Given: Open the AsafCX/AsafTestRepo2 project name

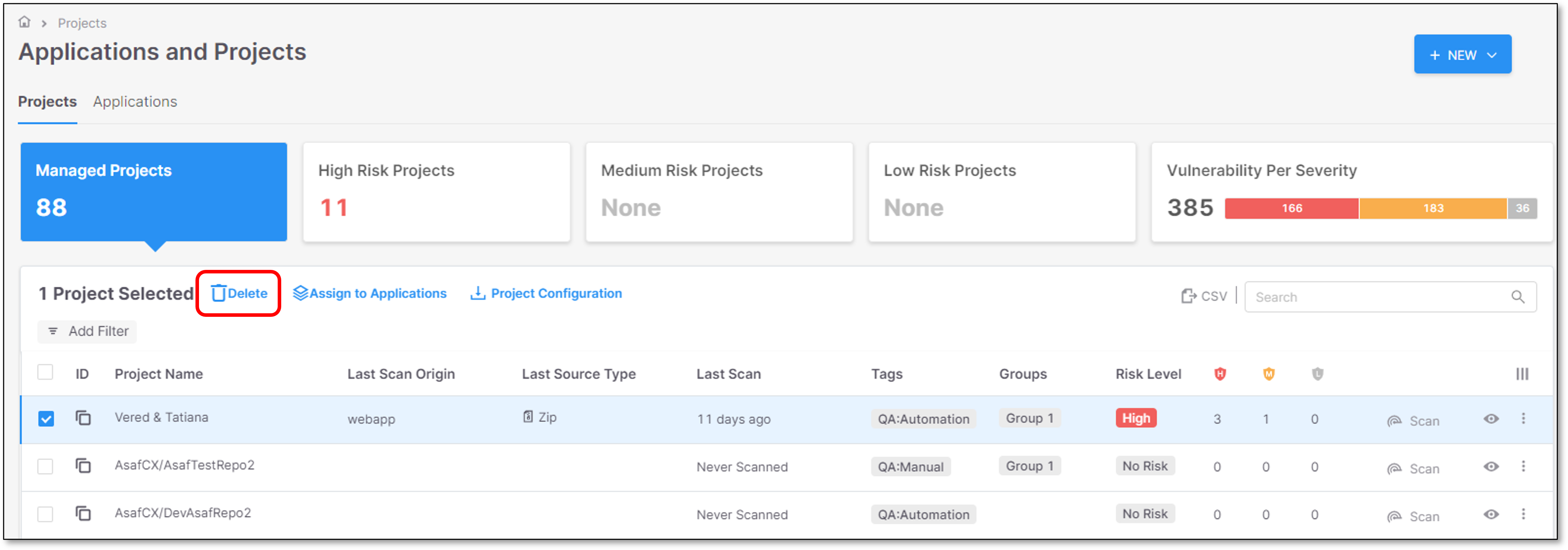Looking at the screenshot, I should (185, 465).
